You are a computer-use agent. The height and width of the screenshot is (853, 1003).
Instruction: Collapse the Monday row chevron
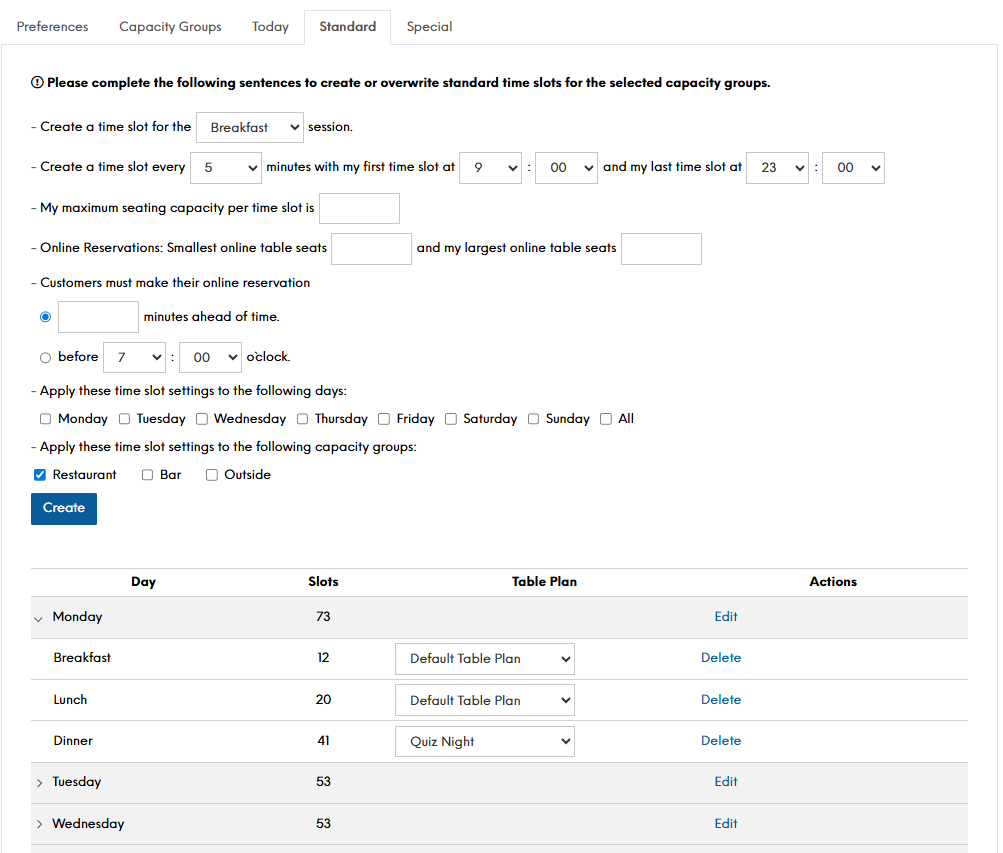click(x=39, y=618)
